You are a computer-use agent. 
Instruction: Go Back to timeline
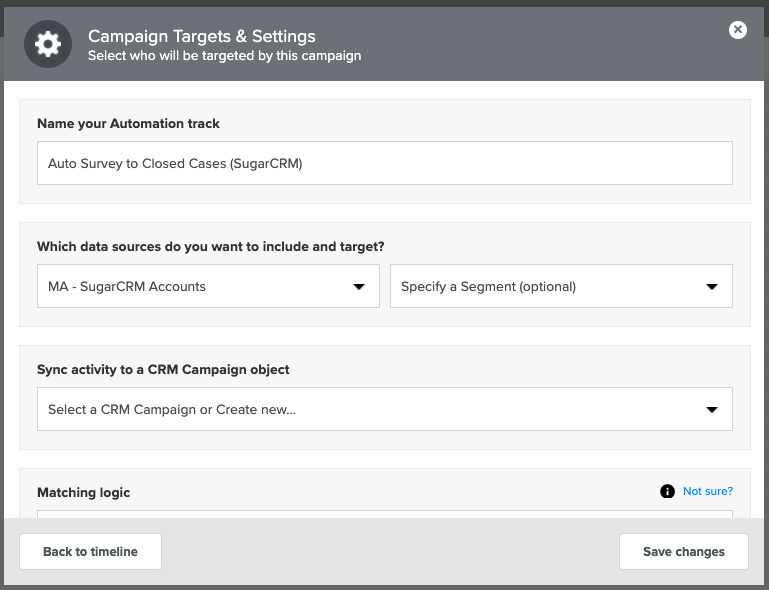91,552
